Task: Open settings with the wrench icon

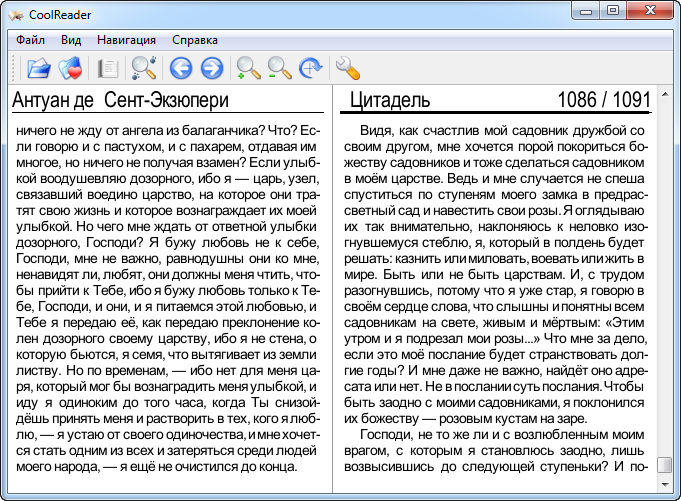Action: (x=347, y=68)
